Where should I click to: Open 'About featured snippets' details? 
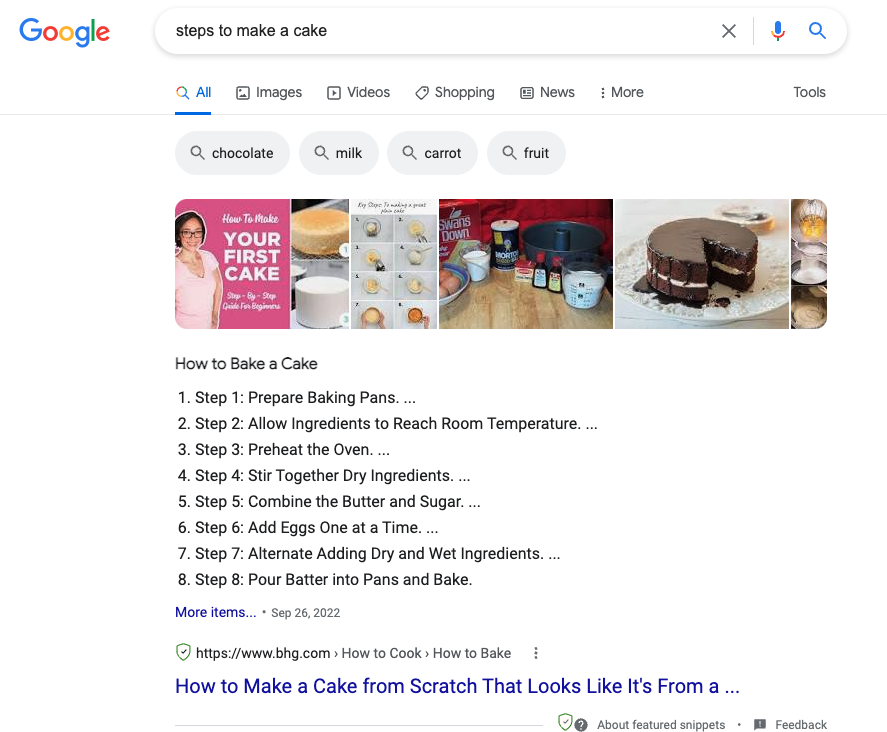point(661,724)
